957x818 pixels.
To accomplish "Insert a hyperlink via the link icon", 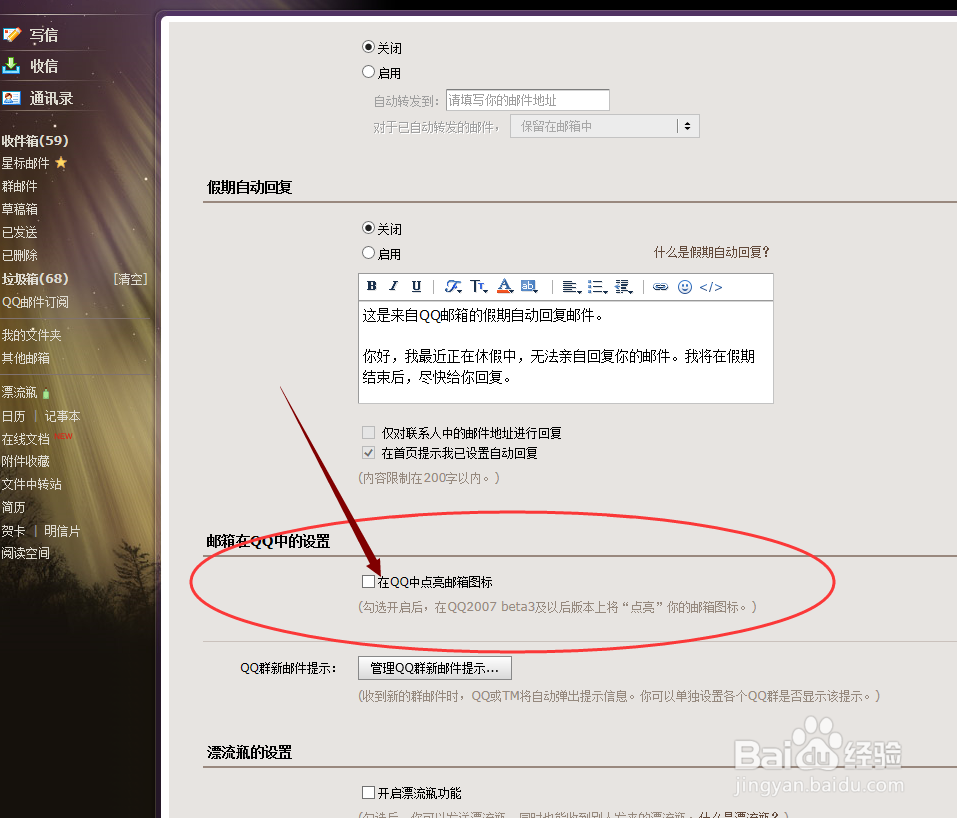I will 660,287.
